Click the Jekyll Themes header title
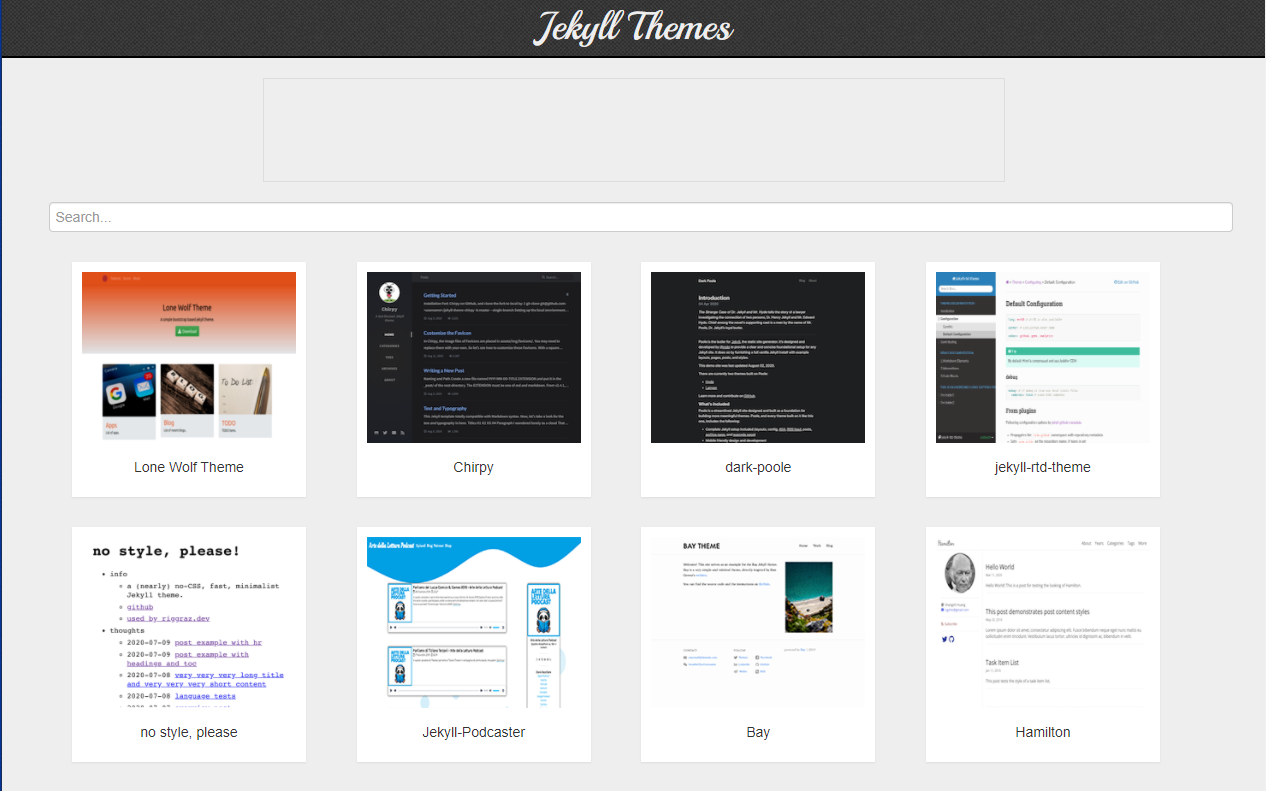Viewport: 1266px width, 791px height. [633, 28]
